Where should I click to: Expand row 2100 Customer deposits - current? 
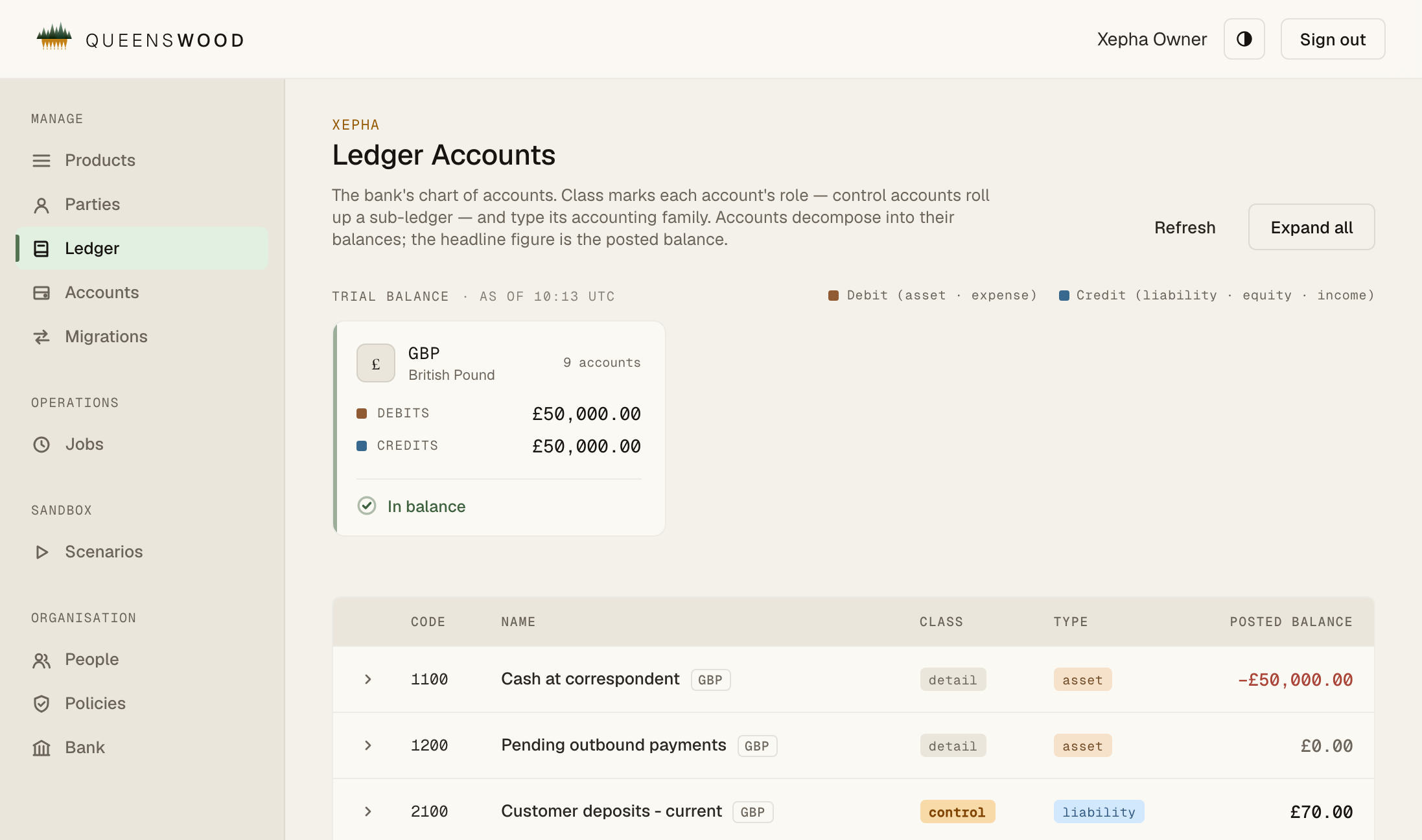point(367,811)
